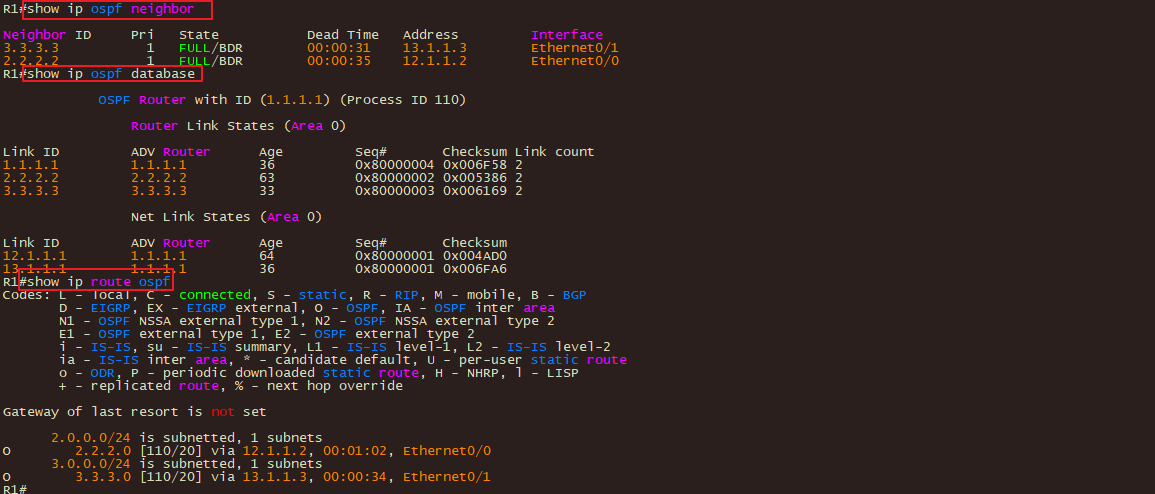
Task: Click FULL/BDR state for neighbor 3.3.3.3
Action: point(211,48)
